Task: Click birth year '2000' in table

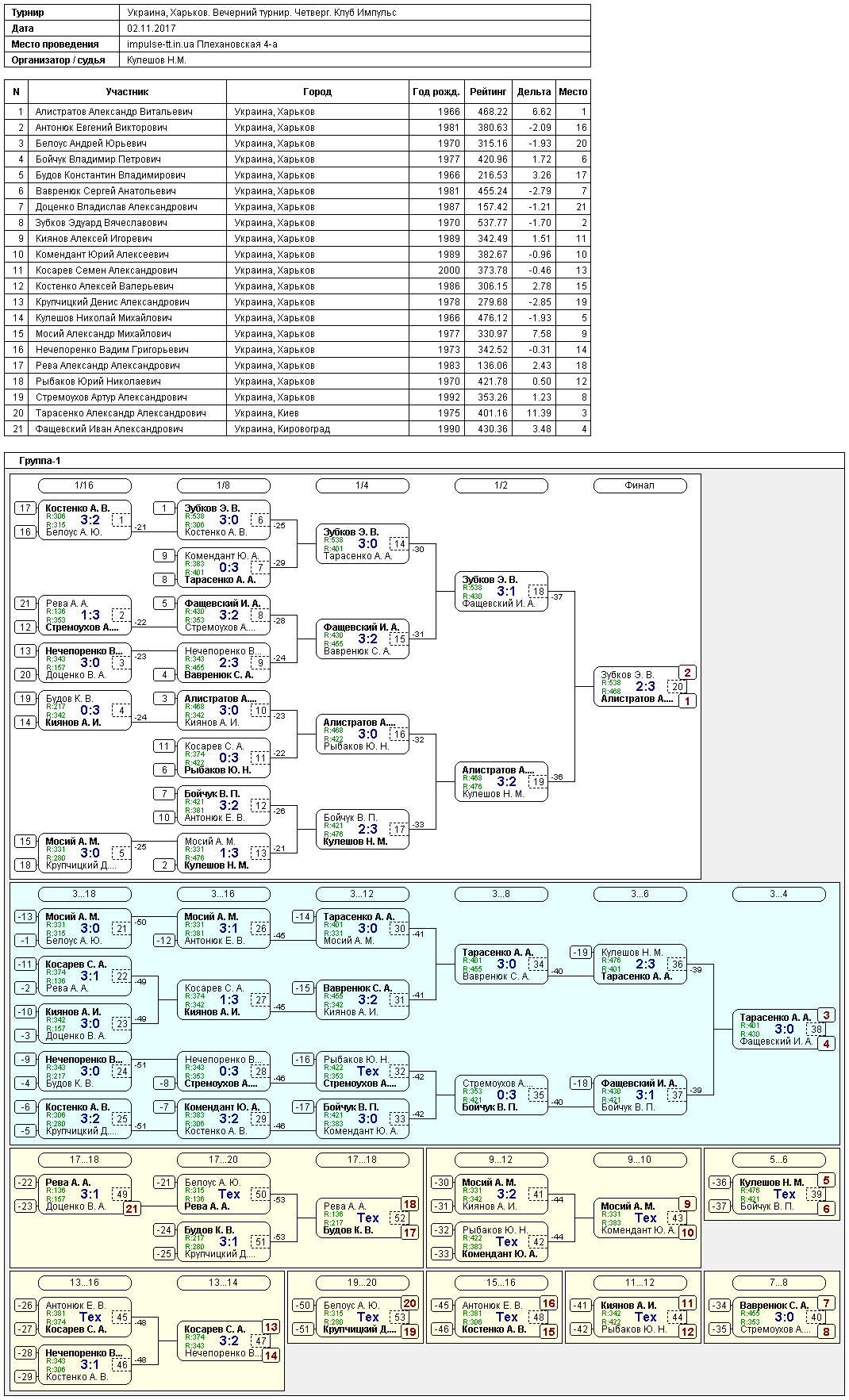Action: click(x=449, y=270)
